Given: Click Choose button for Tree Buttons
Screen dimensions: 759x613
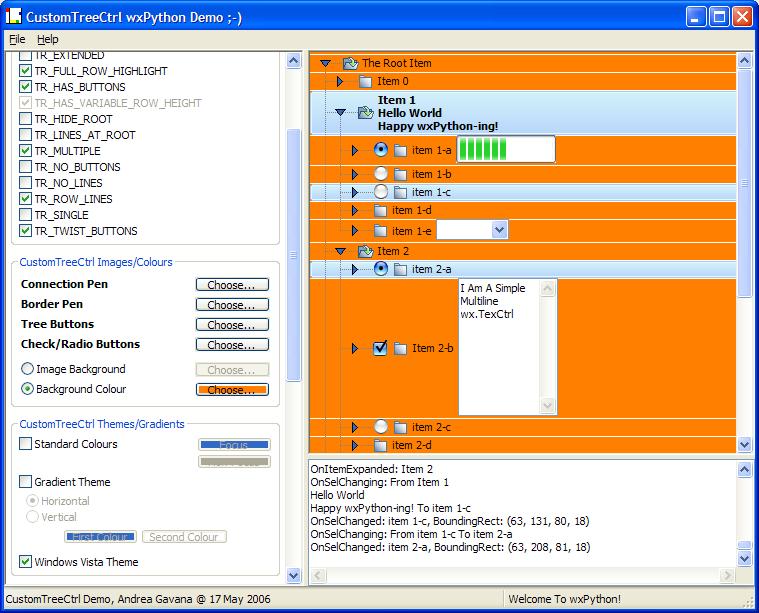Looking at the screenshot, I should click(232, 325).
